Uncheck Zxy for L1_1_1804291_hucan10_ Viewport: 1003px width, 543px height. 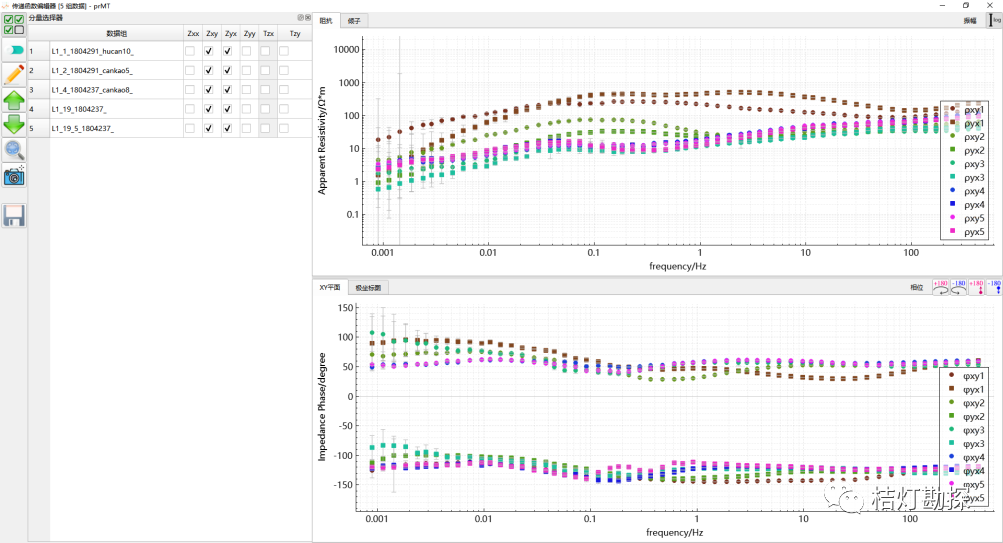[x=209, y=51]
